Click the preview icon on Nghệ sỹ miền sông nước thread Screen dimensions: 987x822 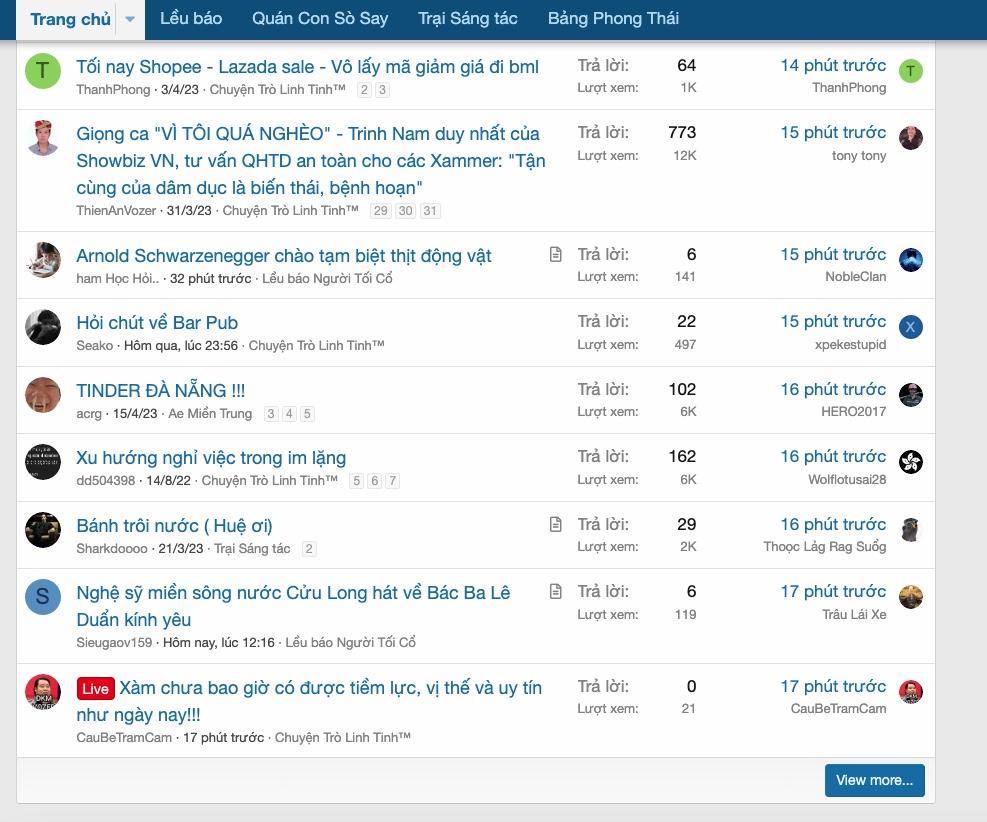556,590
